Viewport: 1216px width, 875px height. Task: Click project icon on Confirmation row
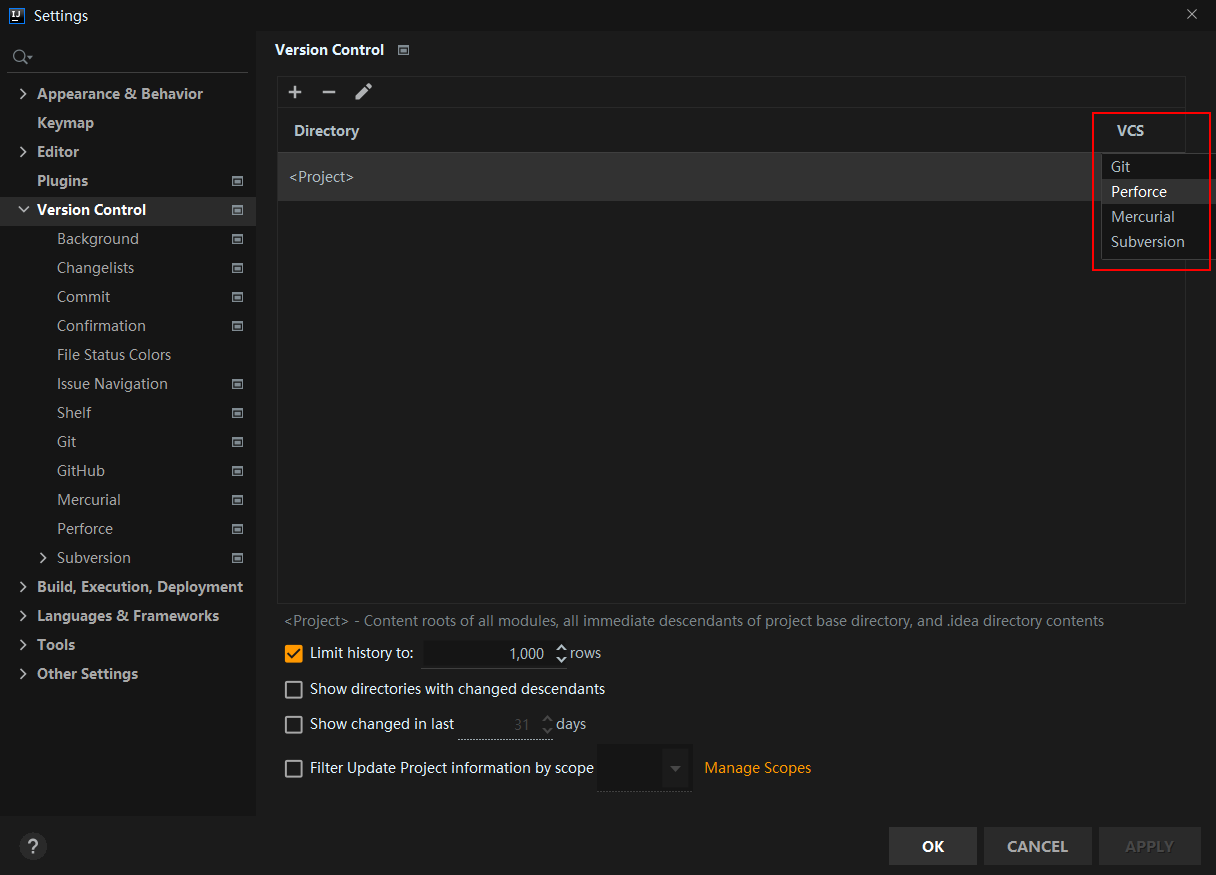pyautogui.click(x=238, y=326)
